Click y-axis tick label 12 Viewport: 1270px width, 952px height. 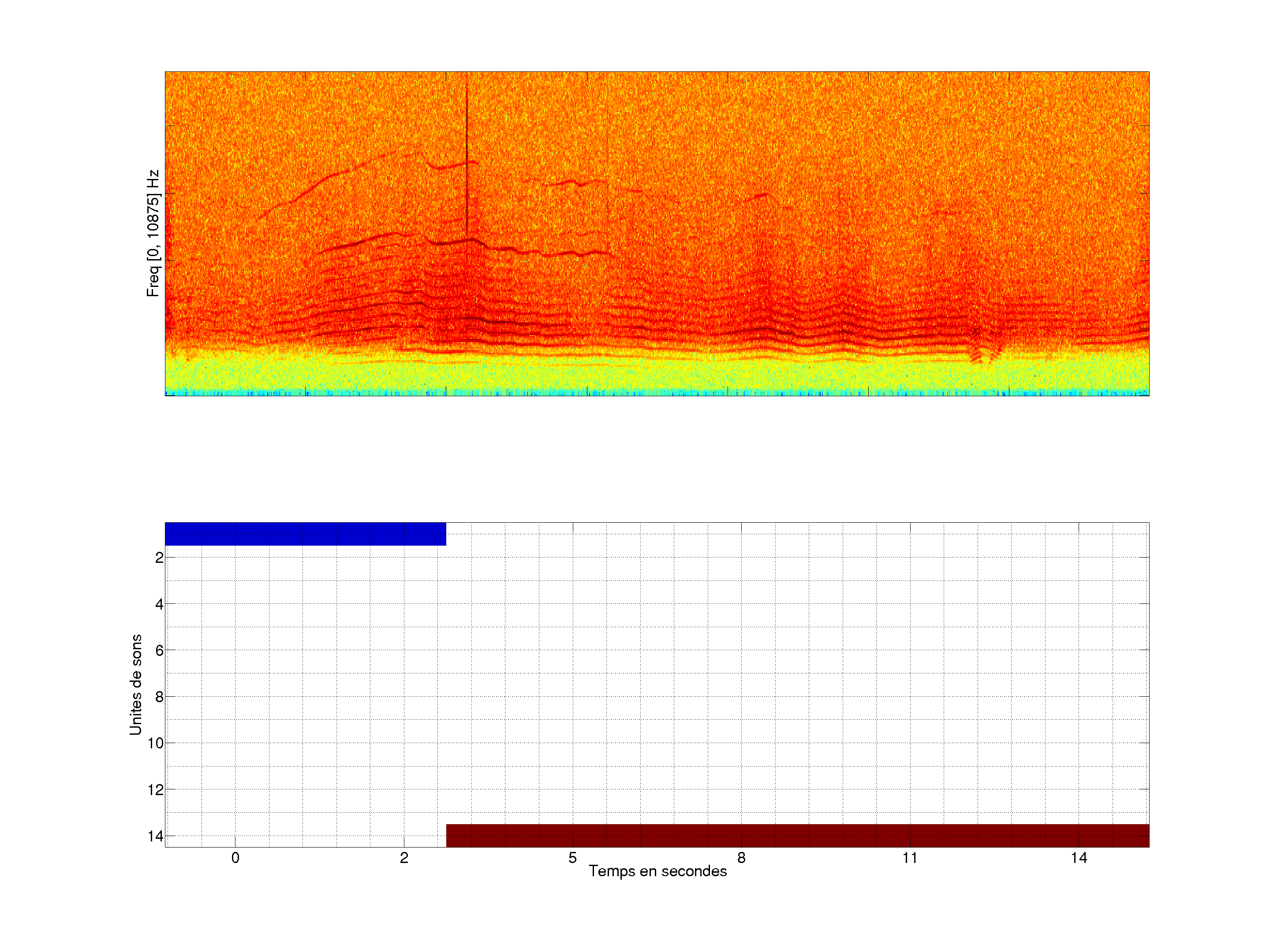click(156, 790)
